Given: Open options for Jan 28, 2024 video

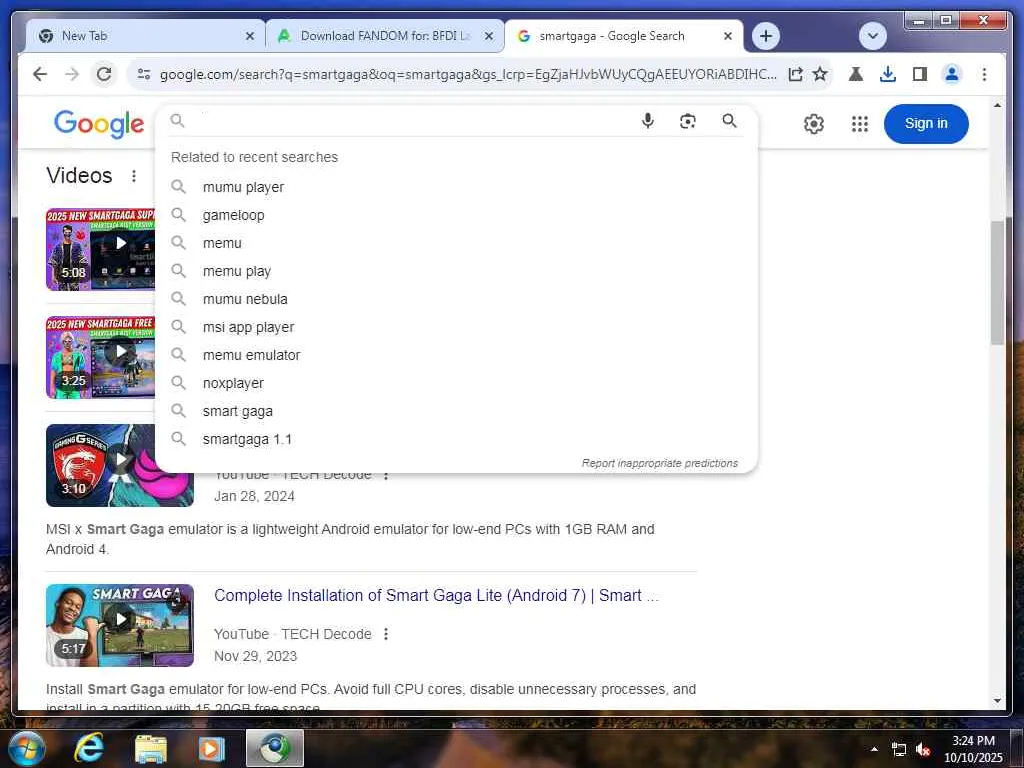Looking at the screenshot, I should pyautogui.click(x=386, y=475).
